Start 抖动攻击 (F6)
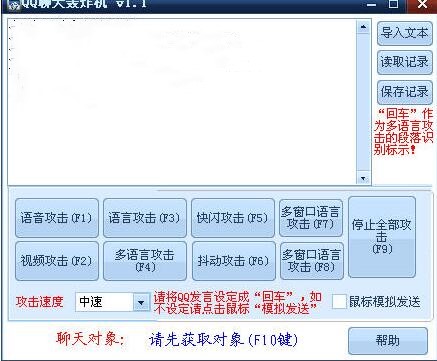The width and height of the screenshot is (437, 361). point(233,261)
